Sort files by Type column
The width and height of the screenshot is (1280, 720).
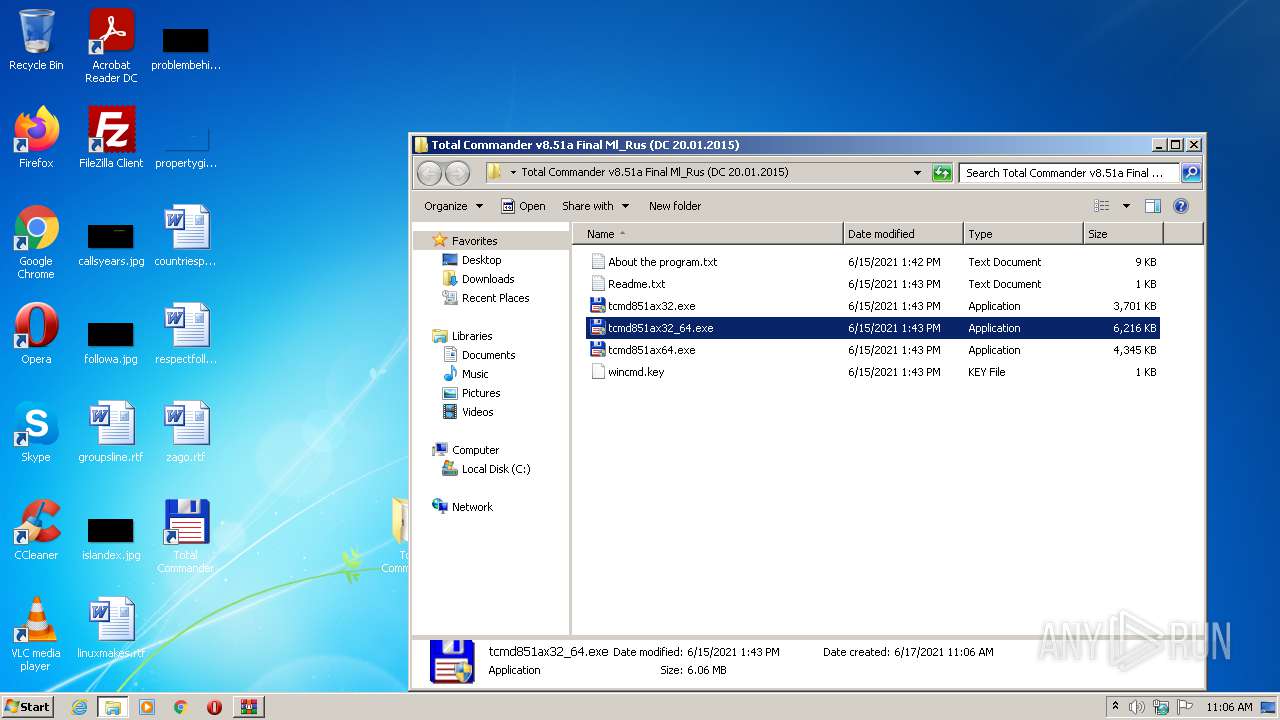pos(1023,234)
